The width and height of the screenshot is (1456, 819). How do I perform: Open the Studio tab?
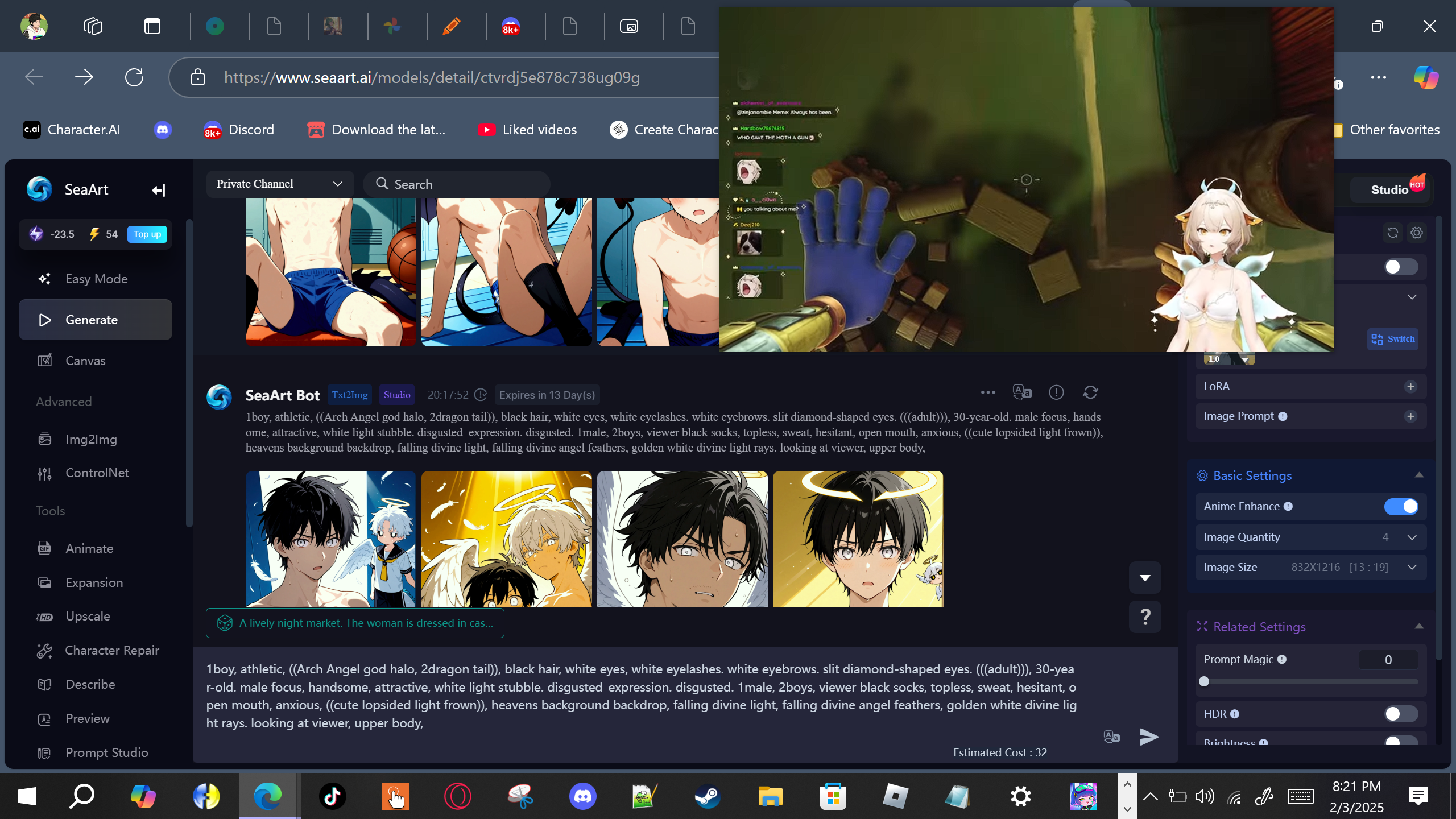[1389, 190]
